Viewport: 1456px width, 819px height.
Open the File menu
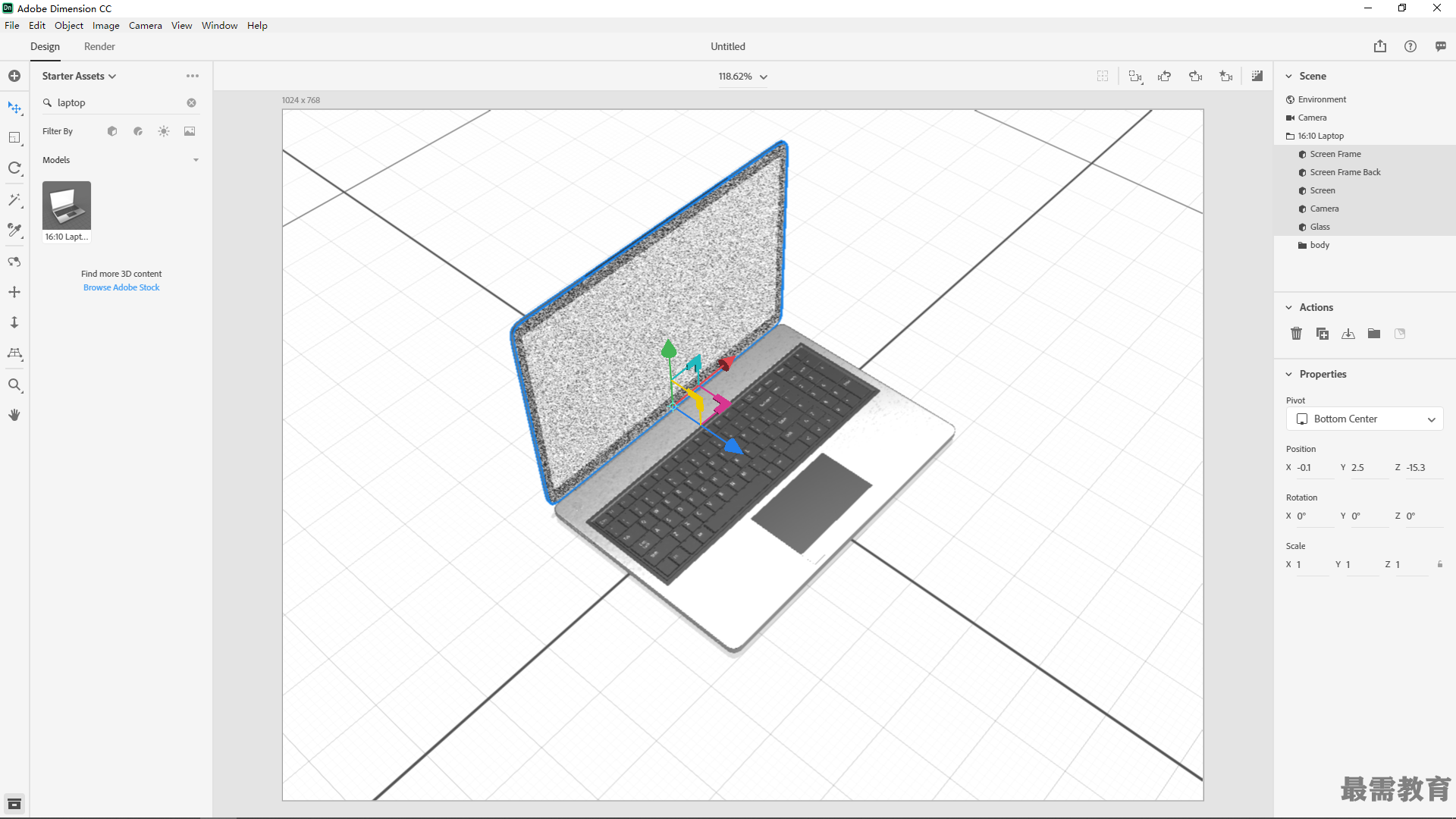pos(12,25)
